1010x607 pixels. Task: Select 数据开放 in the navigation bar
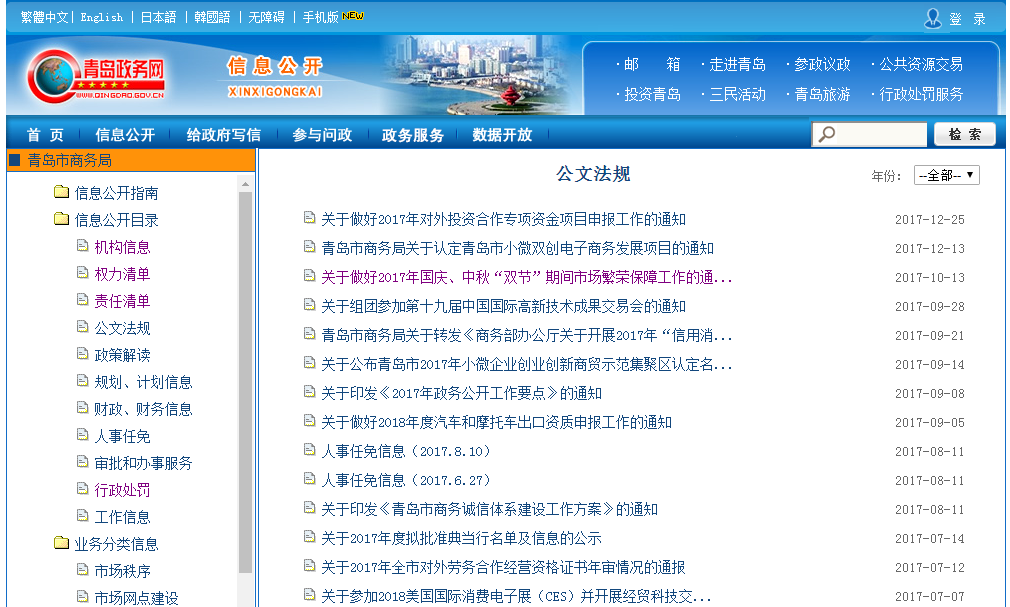[502, 135]
